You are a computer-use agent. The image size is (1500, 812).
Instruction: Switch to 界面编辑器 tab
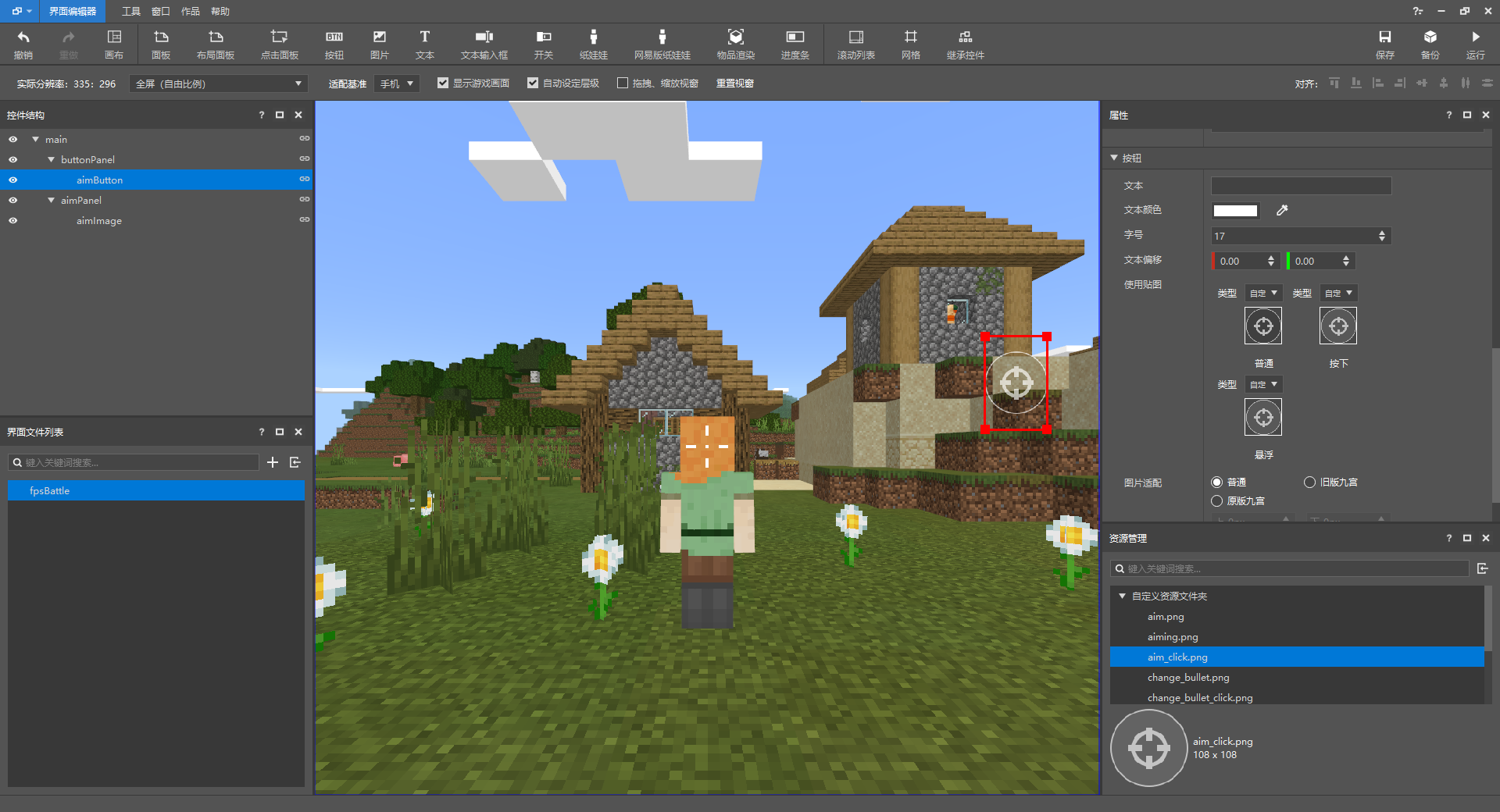click(x=73, y=11)
